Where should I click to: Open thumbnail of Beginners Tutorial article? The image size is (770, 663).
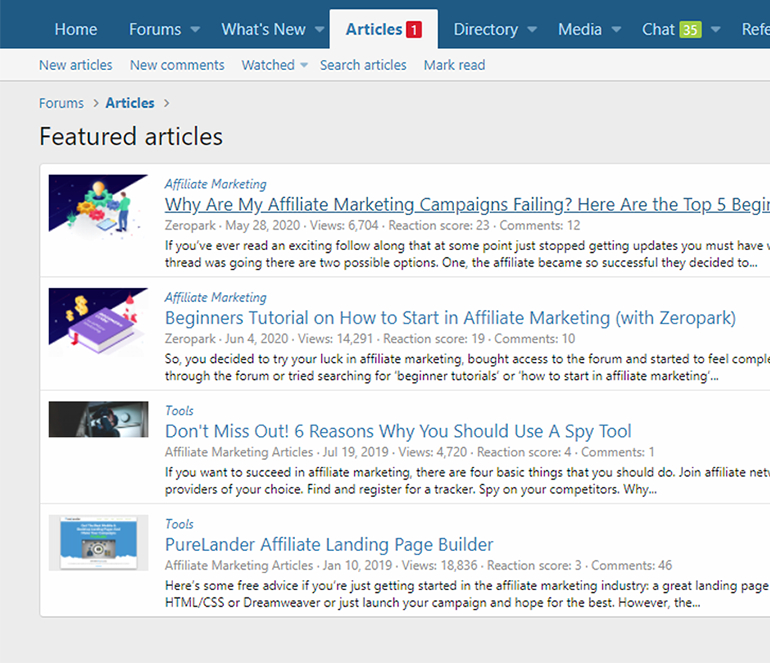[x=98, y=322]
